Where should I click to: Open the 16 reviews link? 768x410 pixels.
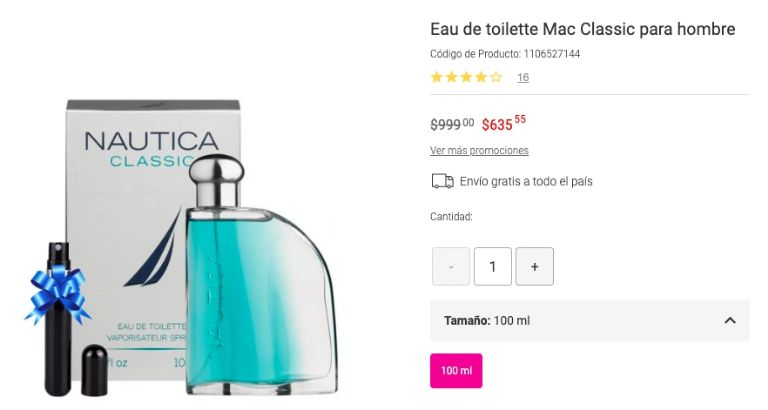(523, 77)
